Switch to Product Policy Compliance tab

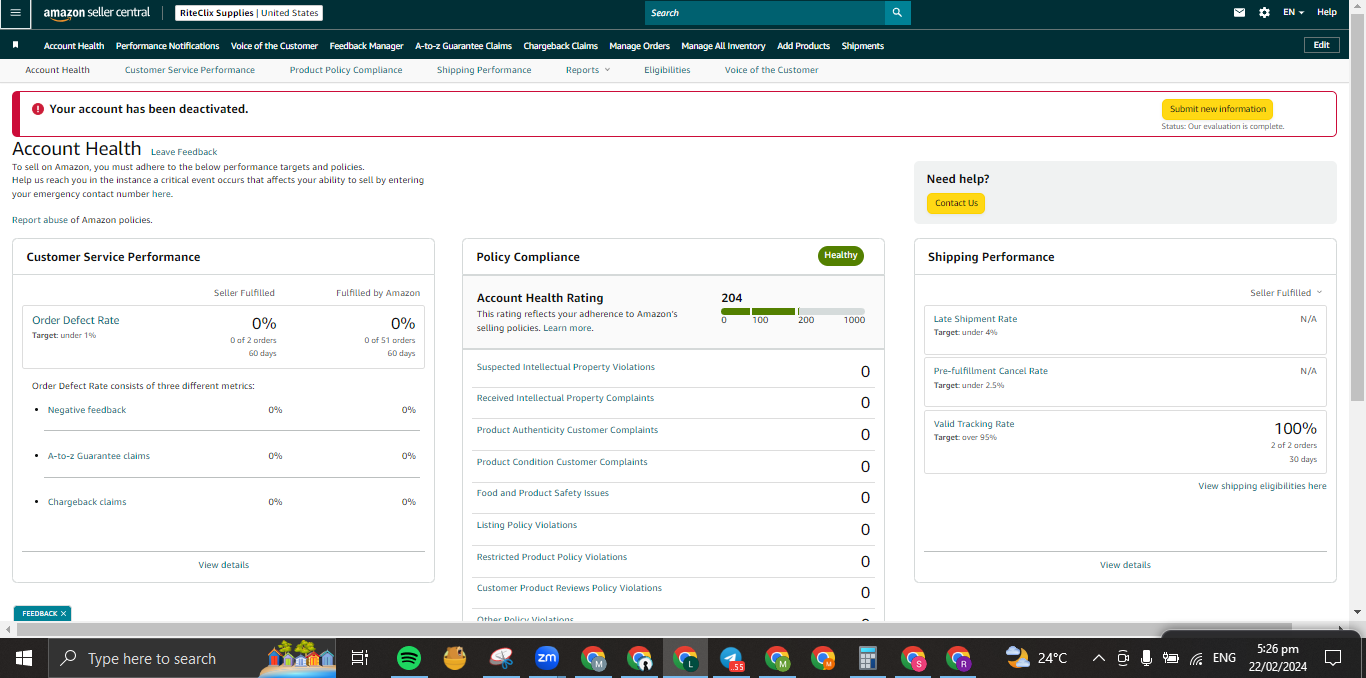tap(346, 70)
